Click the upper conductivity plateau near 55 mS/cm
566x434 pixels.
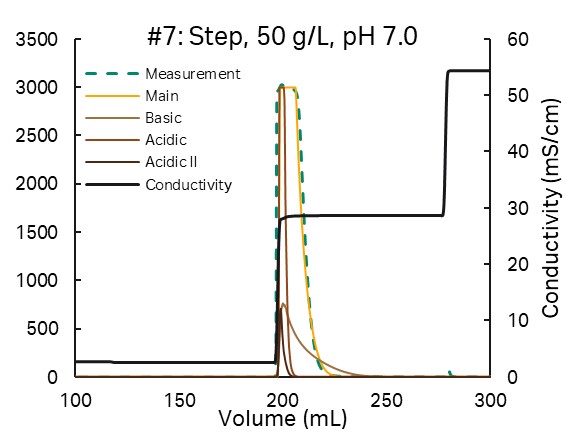coord(469,71)
